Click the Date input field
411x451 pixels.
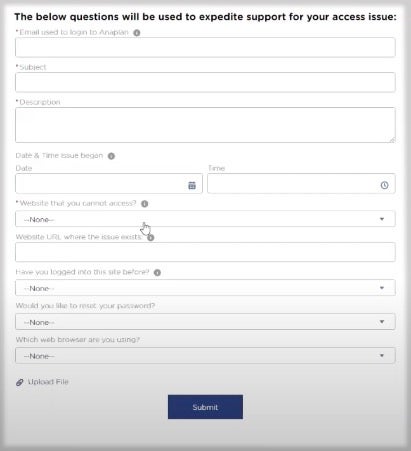point(109,183)
